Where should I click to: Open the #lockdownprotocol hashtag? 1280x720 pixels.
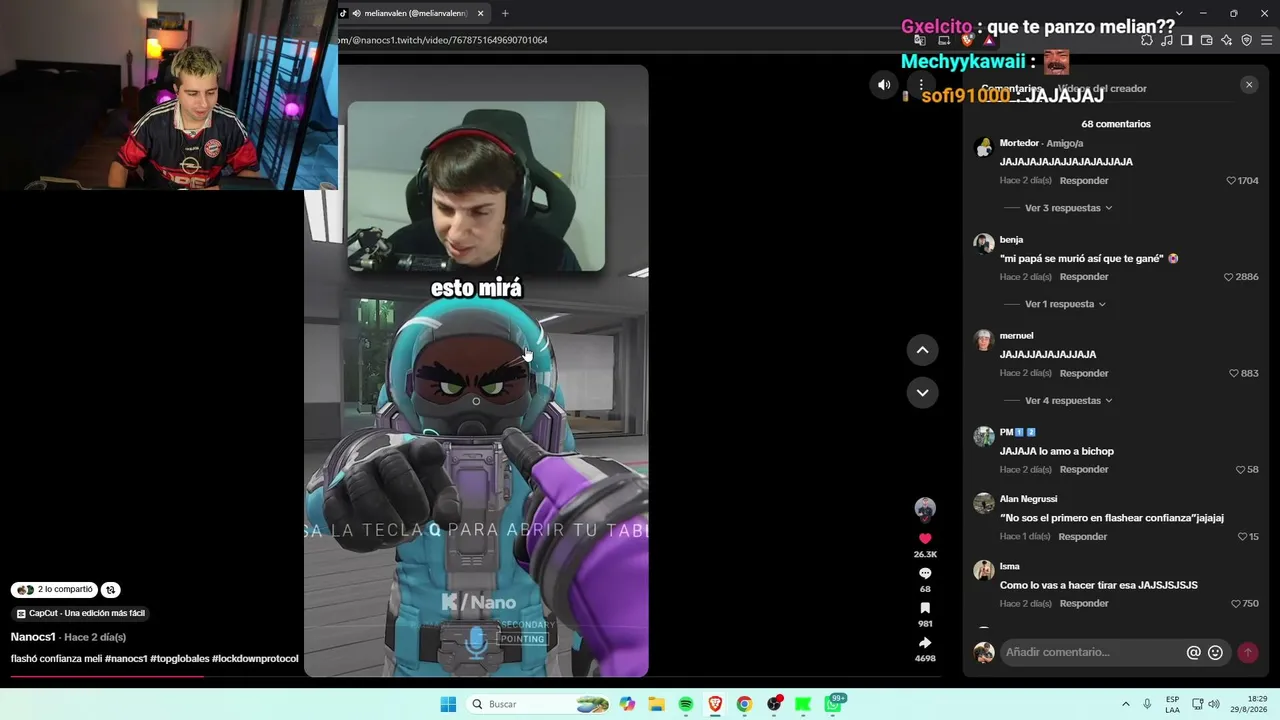click(x=255, y=659)
